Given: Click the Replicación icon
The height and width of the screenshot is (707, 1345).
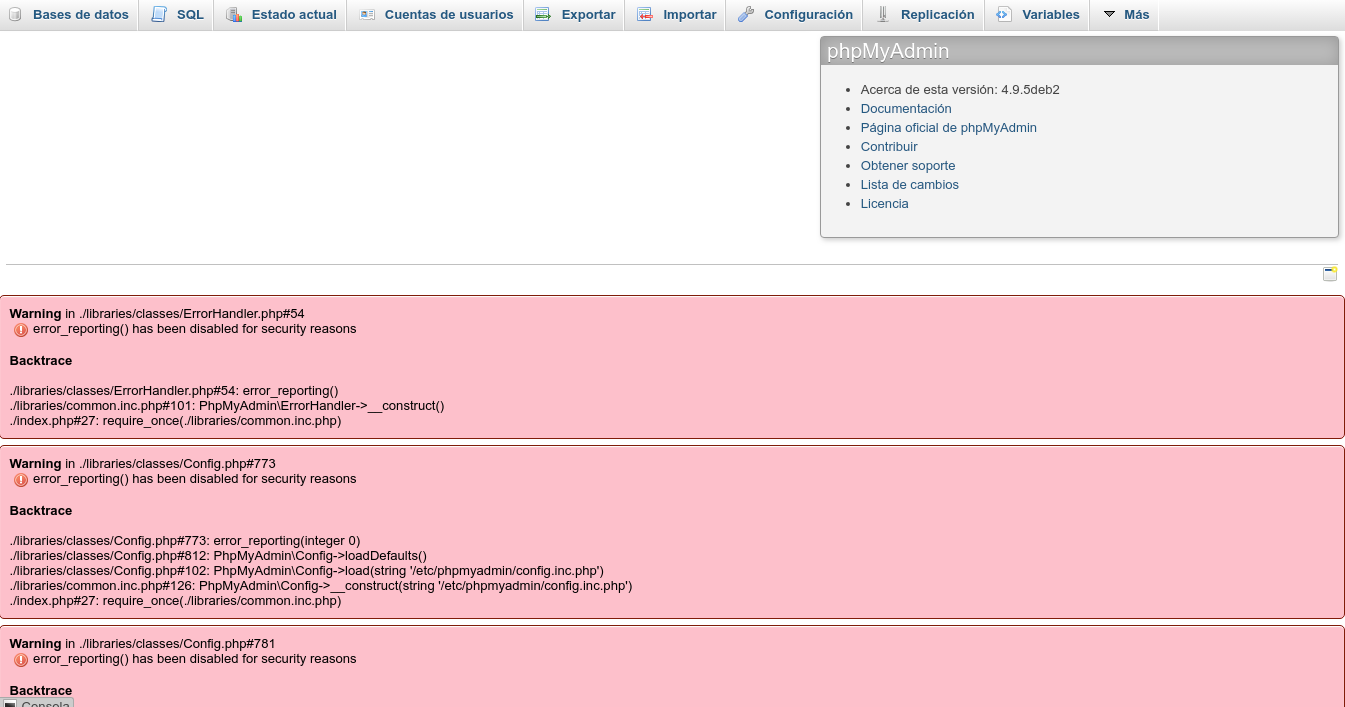Looking at the screenshot, I should (883, 15).
